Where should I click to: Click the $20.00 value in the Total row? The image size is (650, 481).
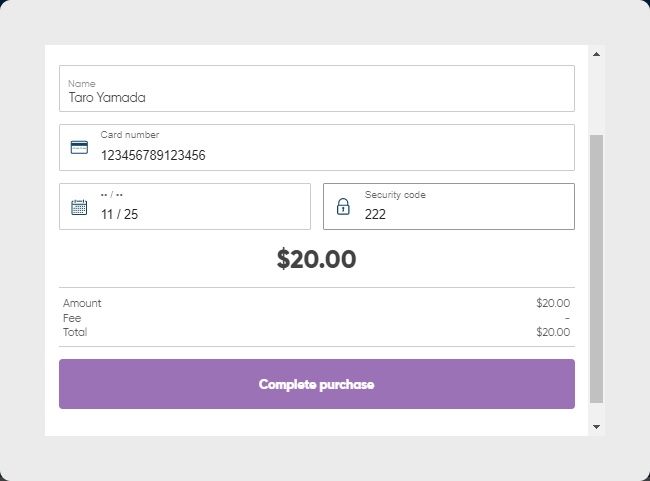[x=553, y=332]
